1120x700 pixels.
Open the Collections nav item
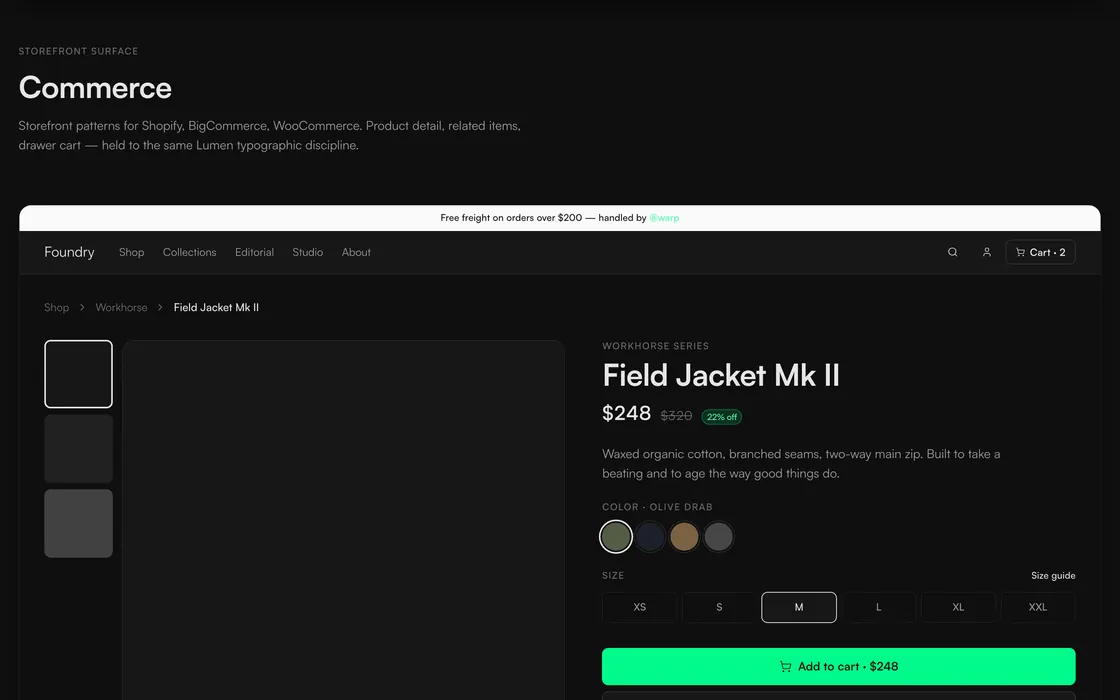click(189, 252)
